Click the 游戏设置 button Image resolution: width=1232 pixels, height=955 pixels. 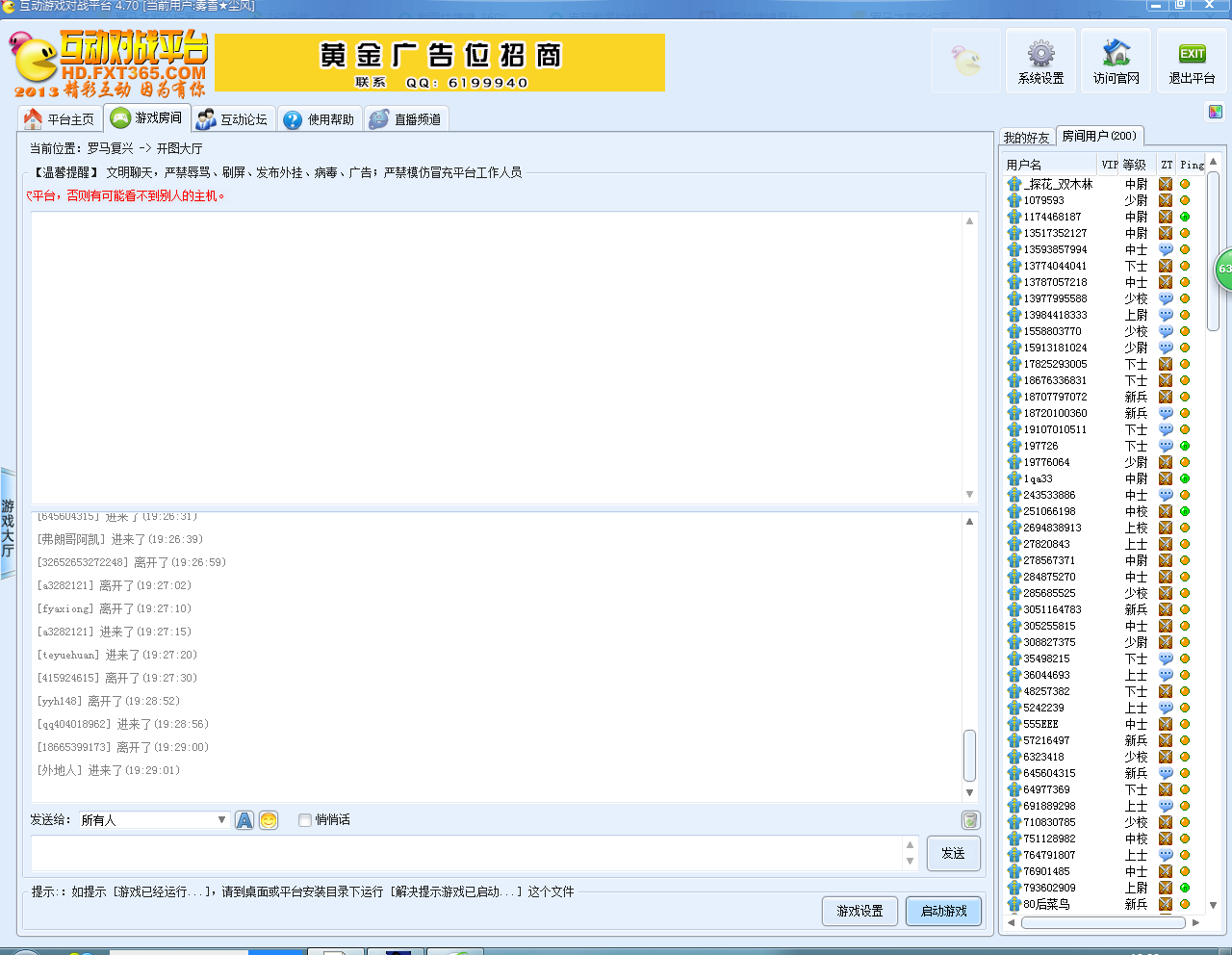pyautogui.click(x=860, y=911)
